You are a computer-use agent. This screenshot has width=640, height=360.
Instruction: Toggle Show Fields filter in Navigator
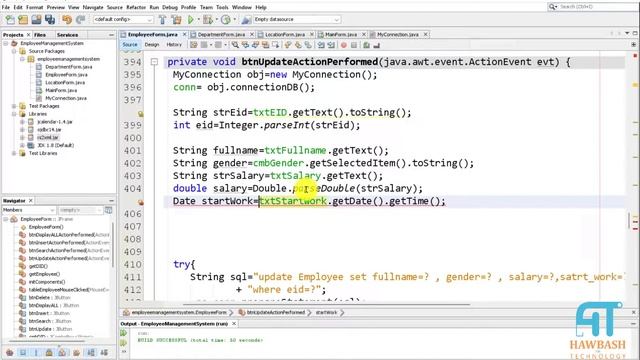(x=23, y=352)
